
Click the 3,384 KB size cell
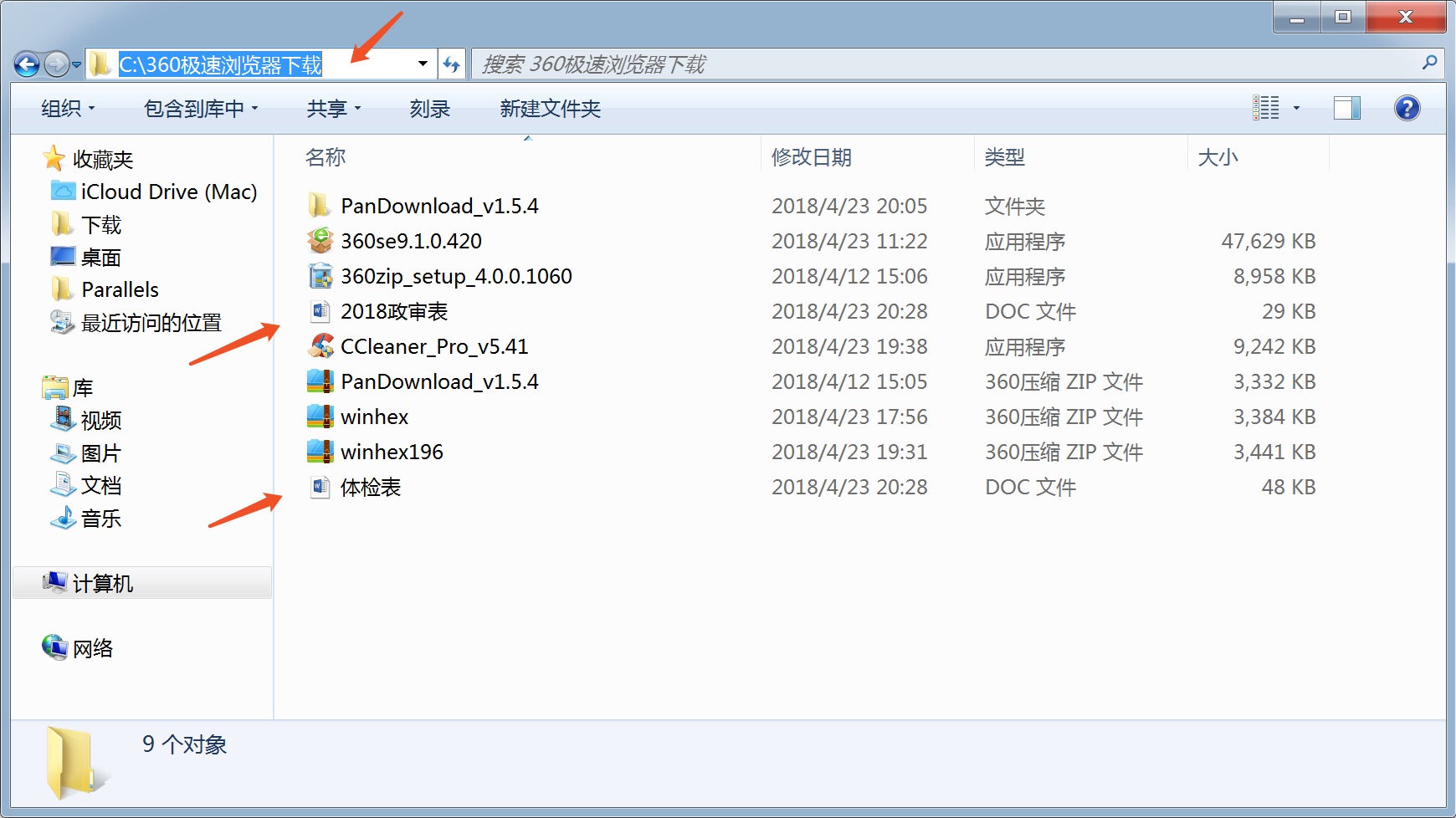click(x=1274, y=417)
